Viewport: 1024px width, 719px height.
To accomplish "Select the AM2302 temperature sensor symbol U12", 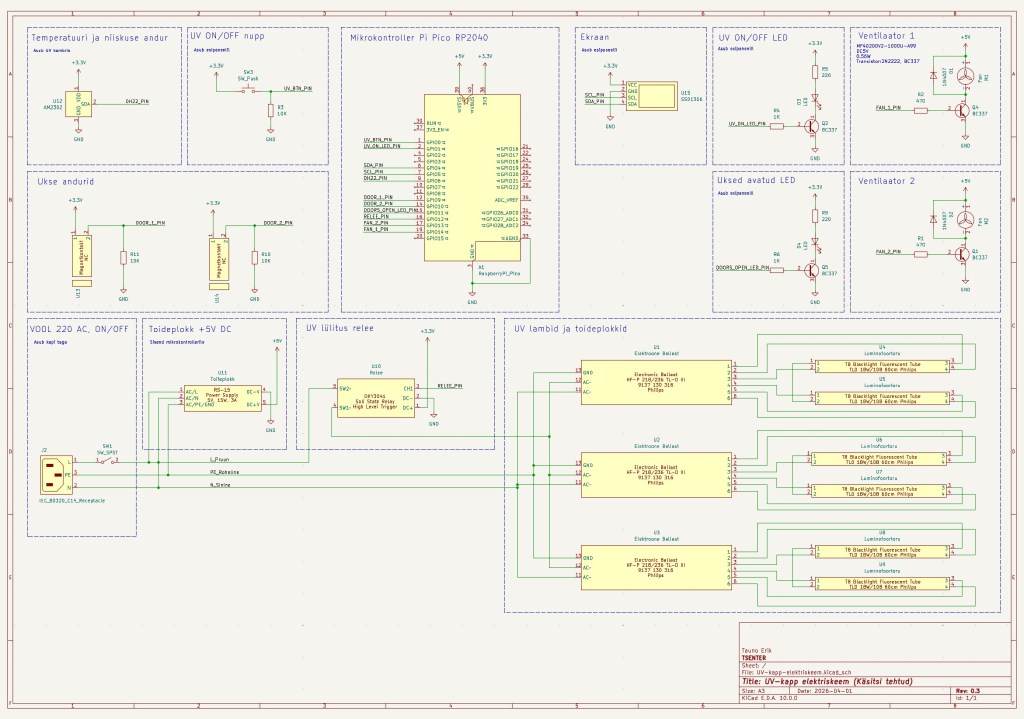I will coord(77,105).
